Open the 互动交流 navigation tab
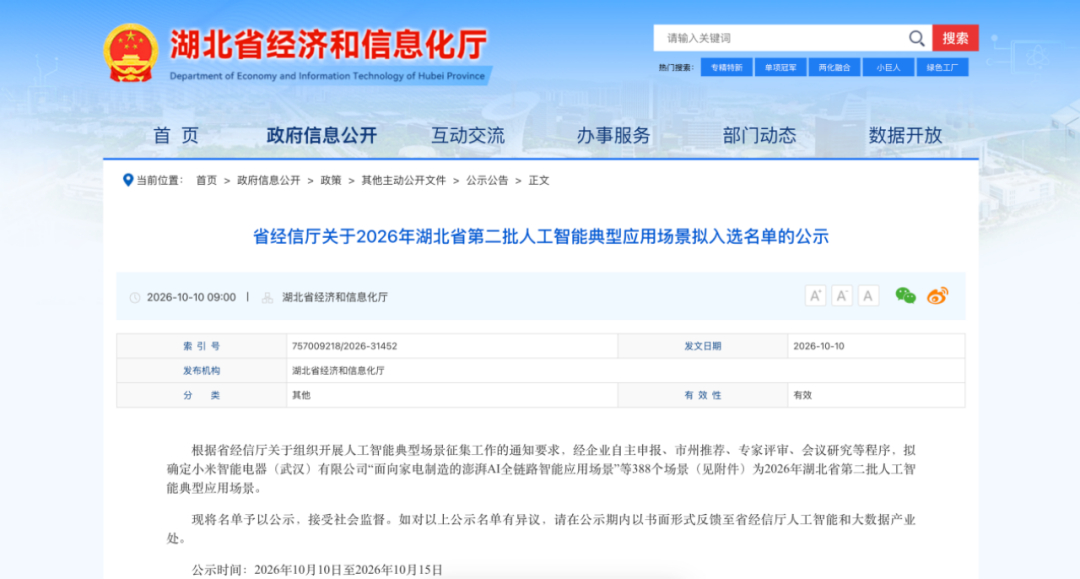 pos(468,136)
